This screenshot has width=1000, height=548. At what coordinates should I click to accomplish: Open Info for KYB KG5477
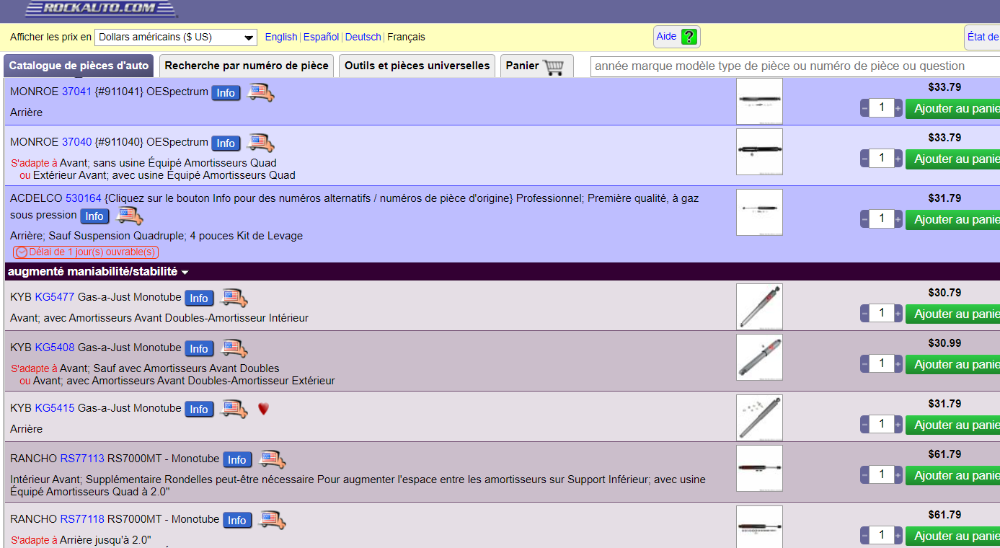coord(199,298)
